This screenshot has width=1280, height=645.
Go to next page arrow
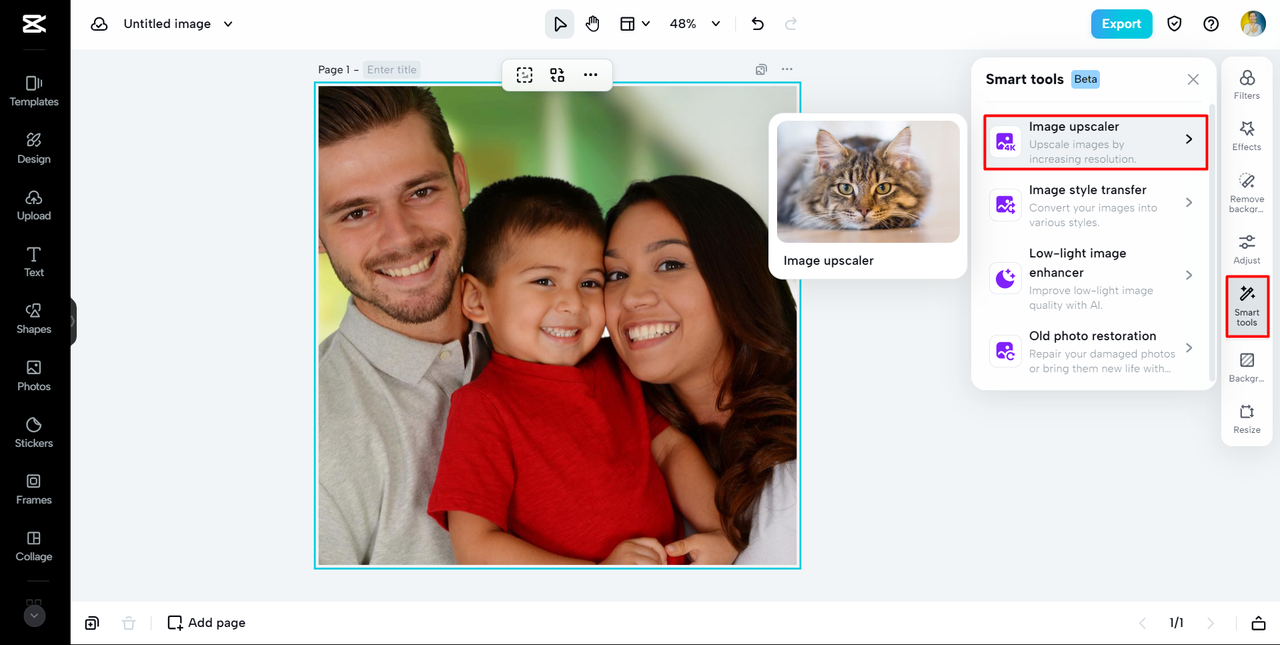(1211, 623)
